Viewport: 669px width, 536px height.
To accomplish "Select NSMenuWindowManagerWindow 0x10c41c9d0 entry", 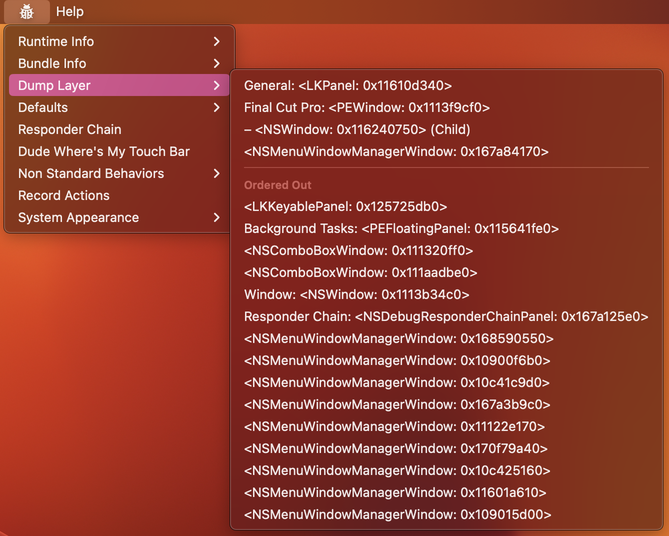I will coord(446,383).
